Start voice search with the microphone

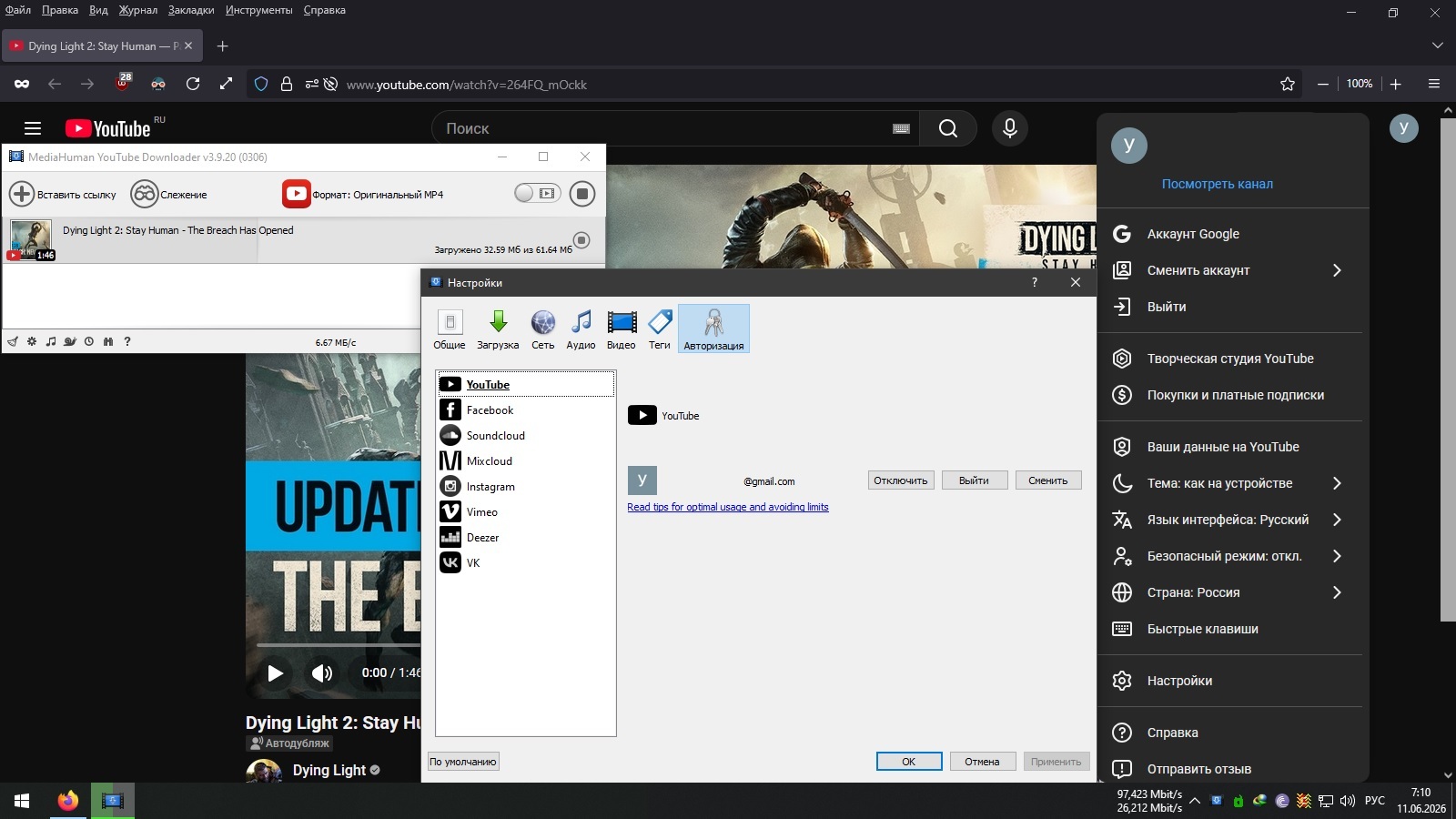click(1010, 128)
